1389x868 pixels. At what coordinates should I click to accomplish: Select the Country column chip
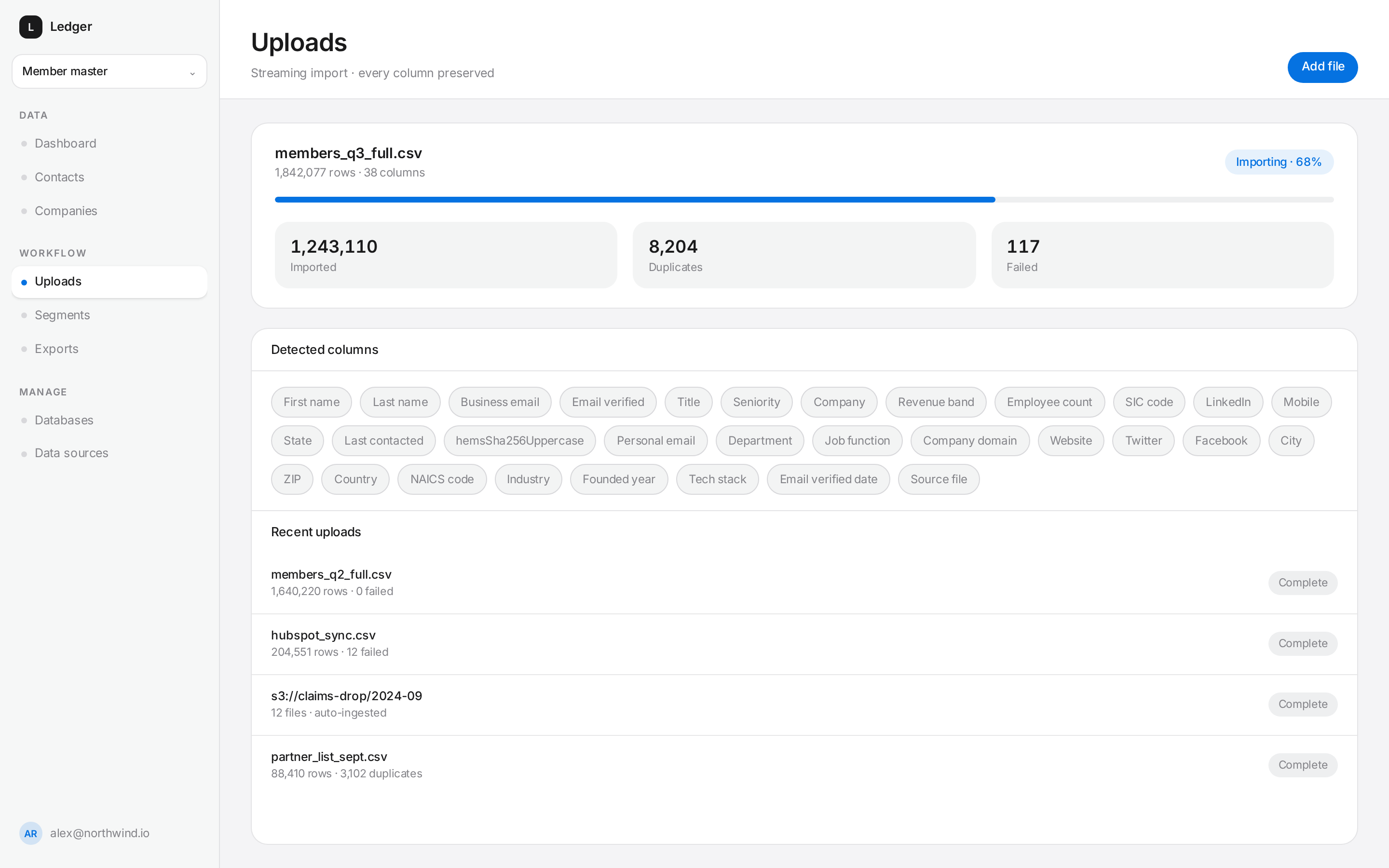point(355,479)
